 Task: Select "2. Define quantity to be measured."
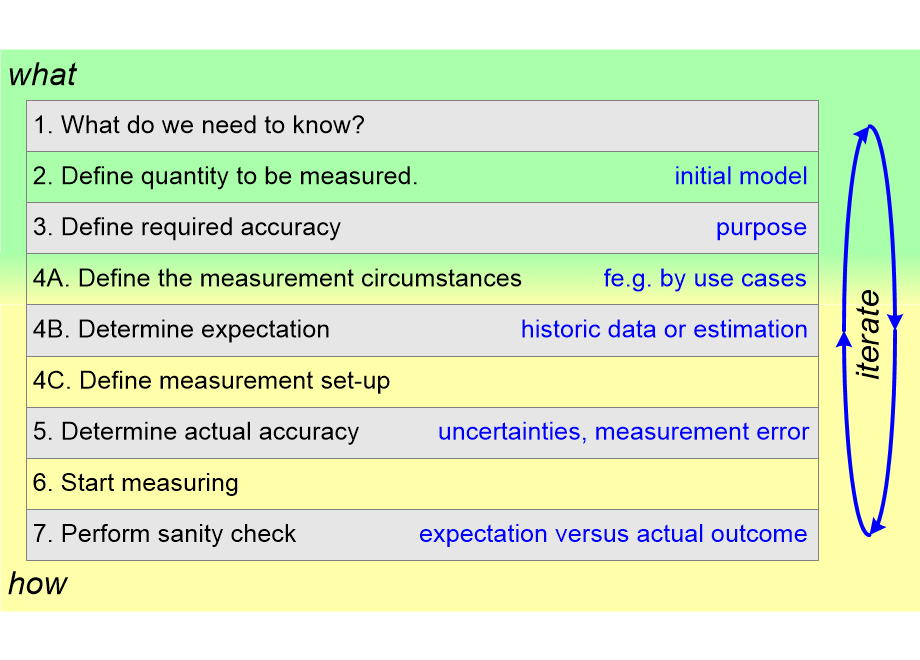pyautogui.click(x=225, y=177)
